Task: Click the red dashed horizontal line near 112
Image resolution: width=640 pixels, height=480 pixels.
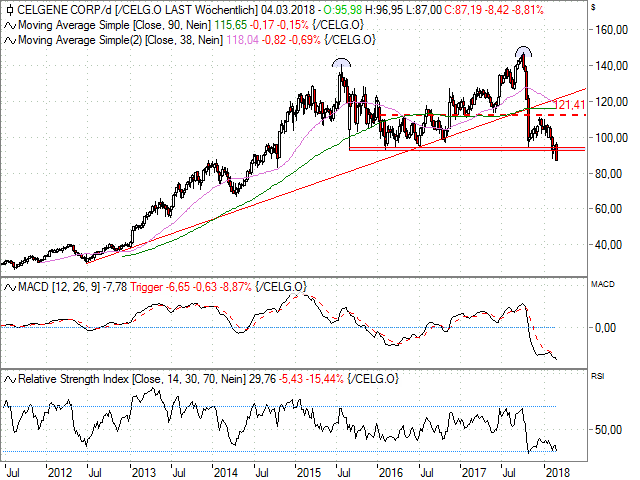Action: click(482, 115)
